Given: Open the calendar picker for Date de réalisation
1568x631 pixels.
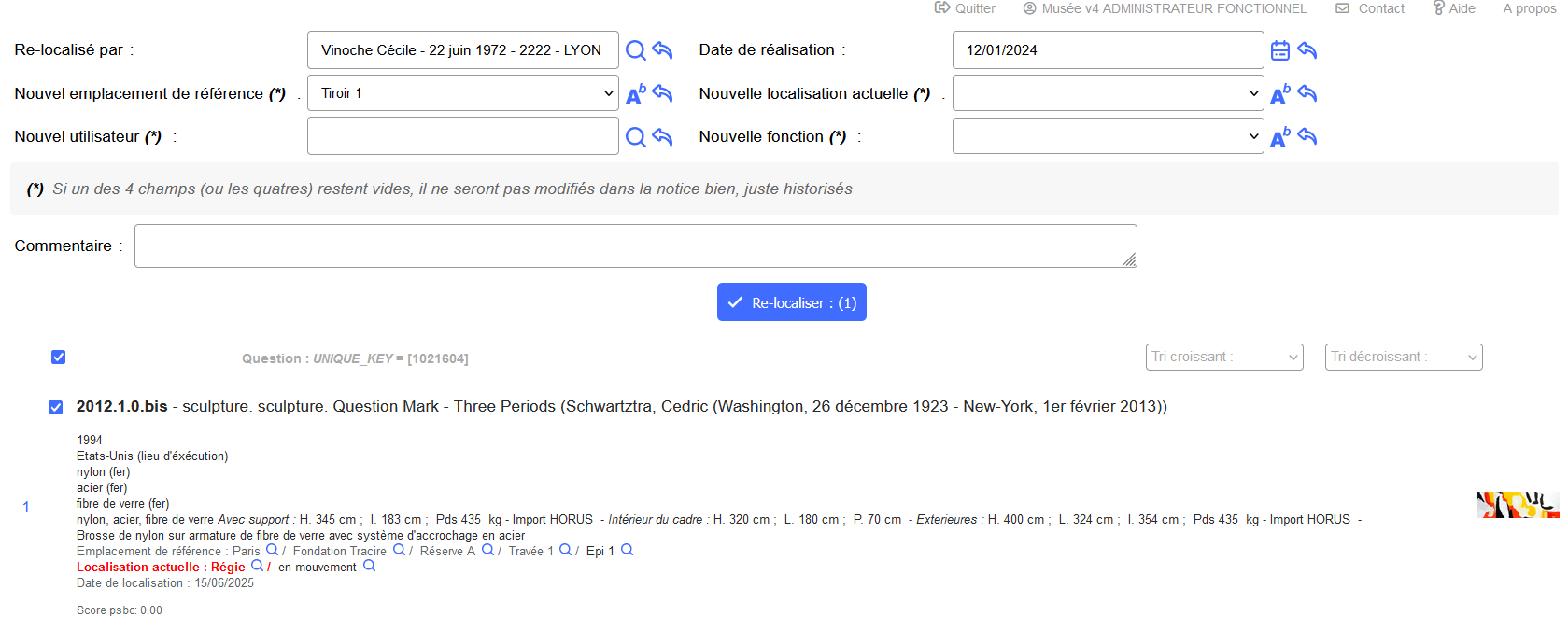Looking at the screenshot, I should pyautogui.click(x=1279, y=50).
